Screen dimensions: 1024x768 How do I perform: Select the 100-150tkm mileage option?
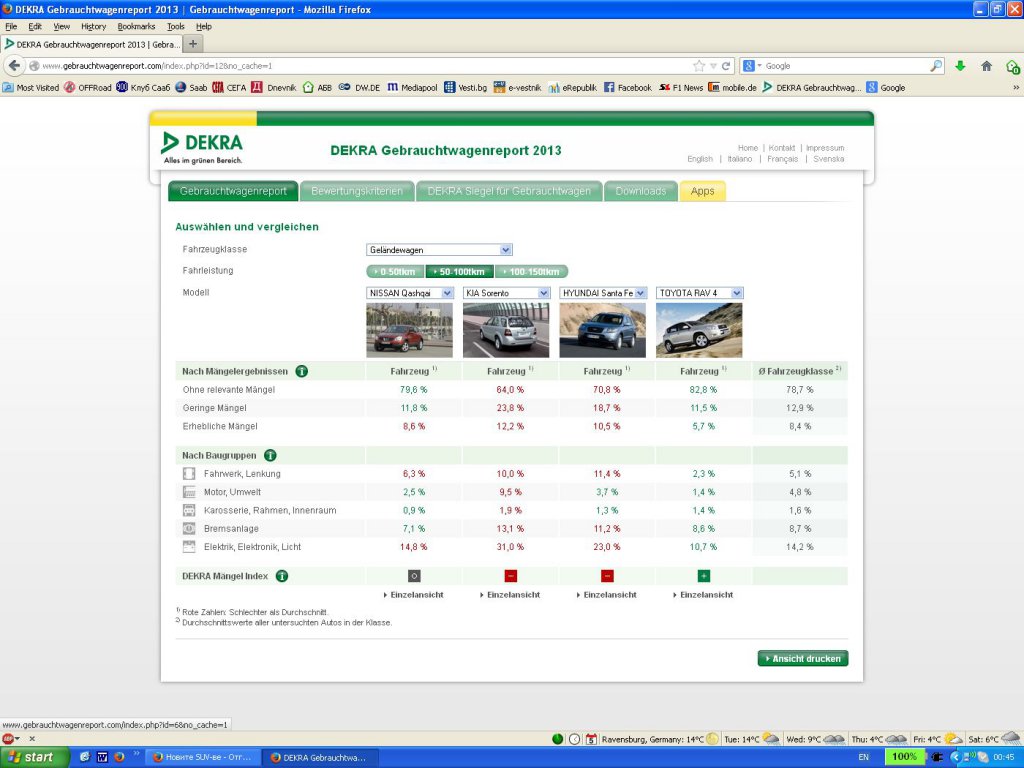tap(531, 271)
